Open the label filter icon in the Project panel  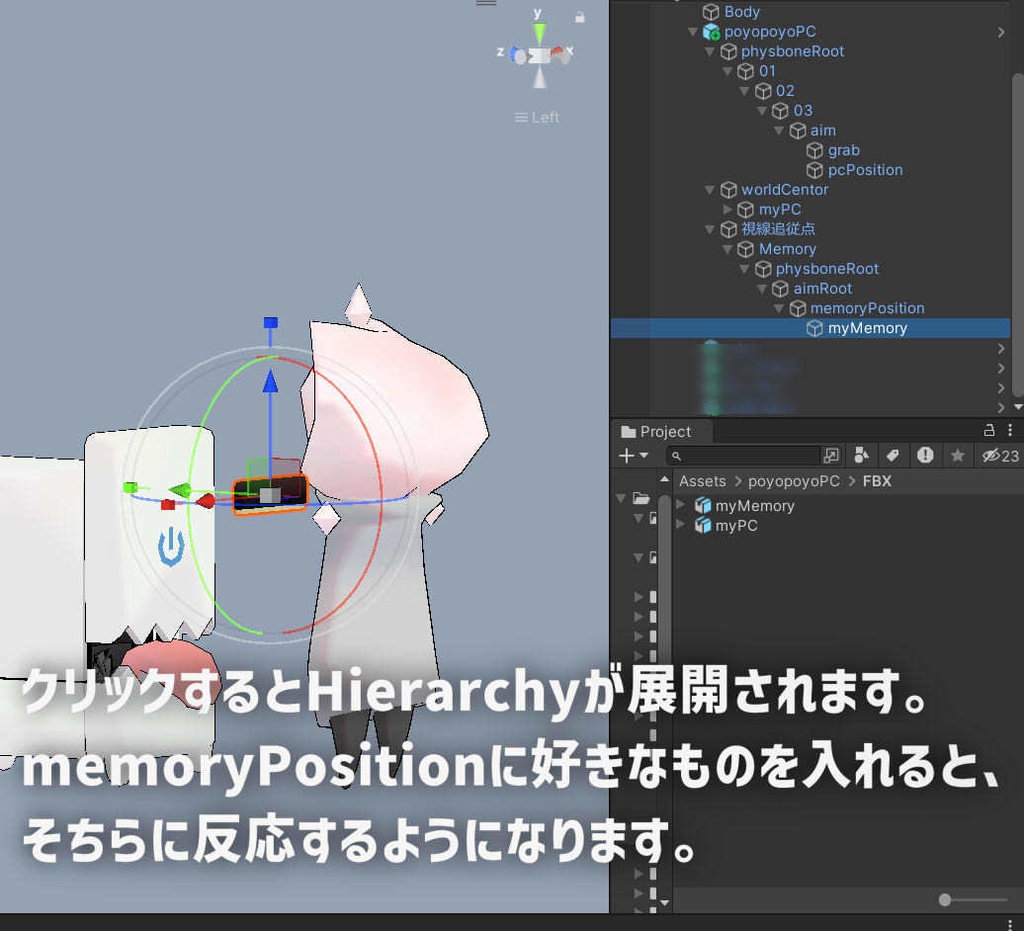(893, 456)
